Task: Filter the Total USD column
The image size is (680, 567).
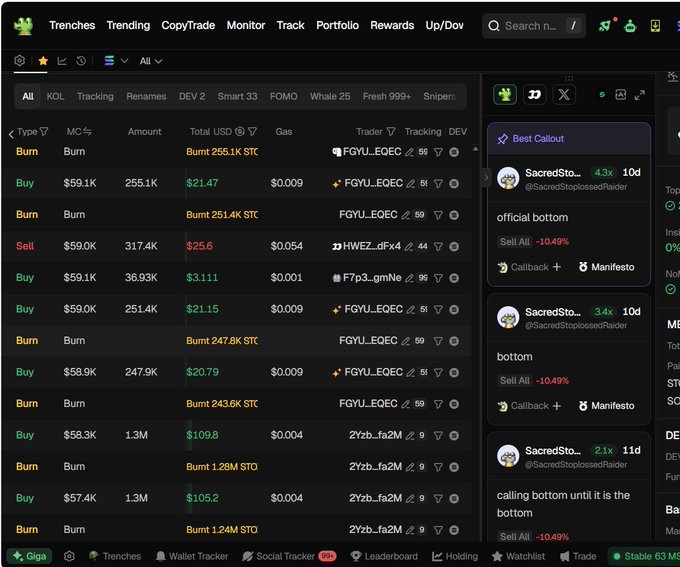Action: 253,131
